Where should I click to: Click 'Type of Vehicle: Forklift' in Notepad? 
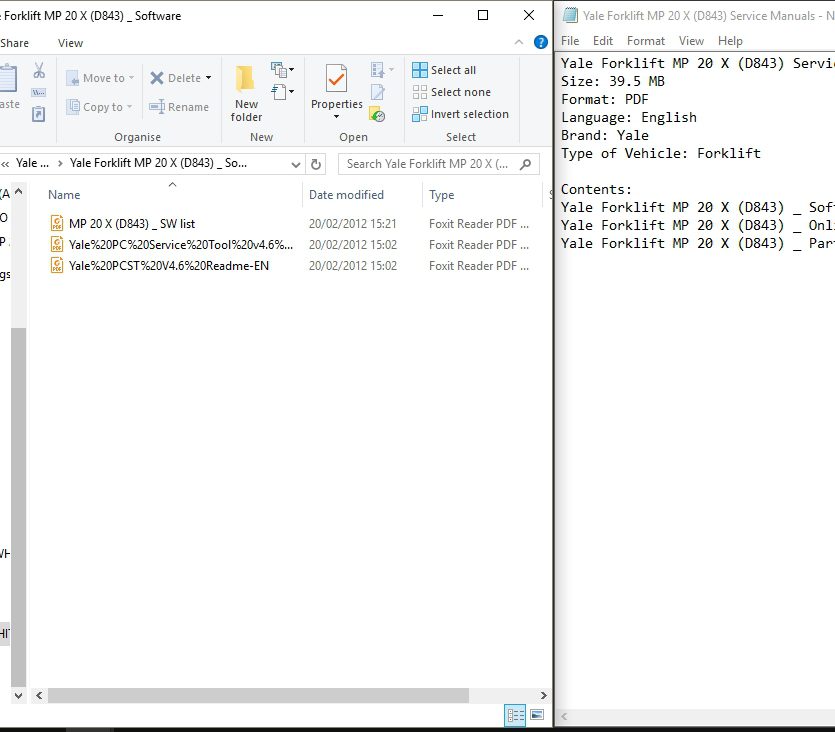pyautogui.click(x=660, y=153)
